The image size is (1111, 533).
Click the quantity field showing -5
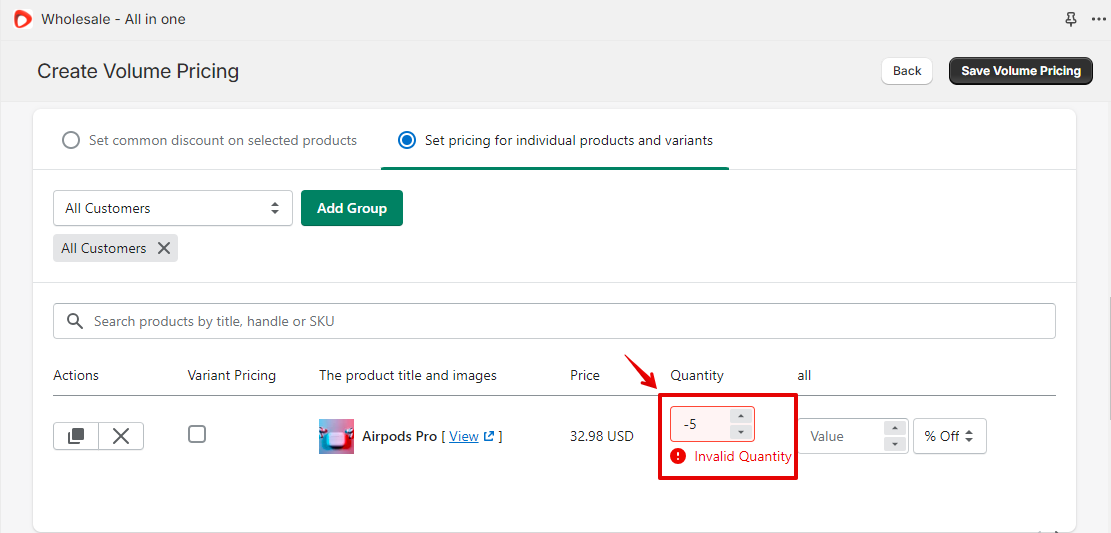tap(700, 425)
